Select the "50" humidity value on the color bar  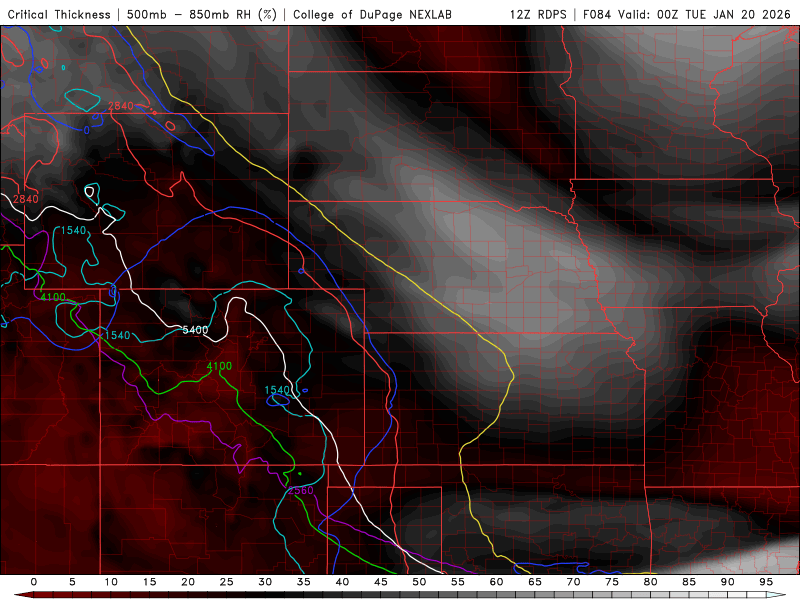[x=419, y=582]
